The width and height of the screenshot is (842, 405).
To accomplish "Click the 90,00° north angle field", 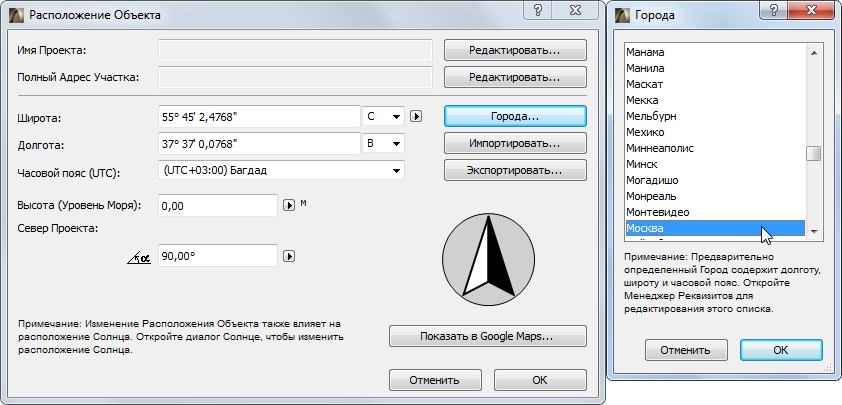I will coord(218,256).
